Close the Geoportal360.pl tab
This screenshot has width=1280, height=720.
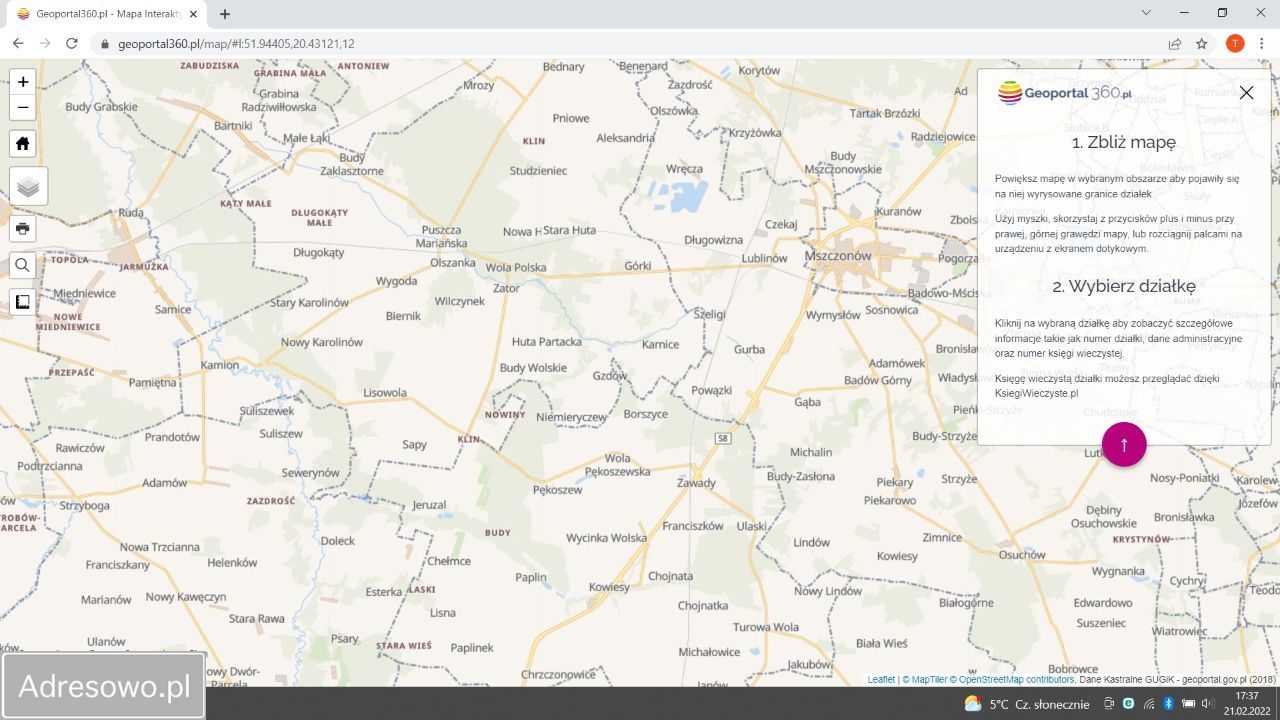193,14
